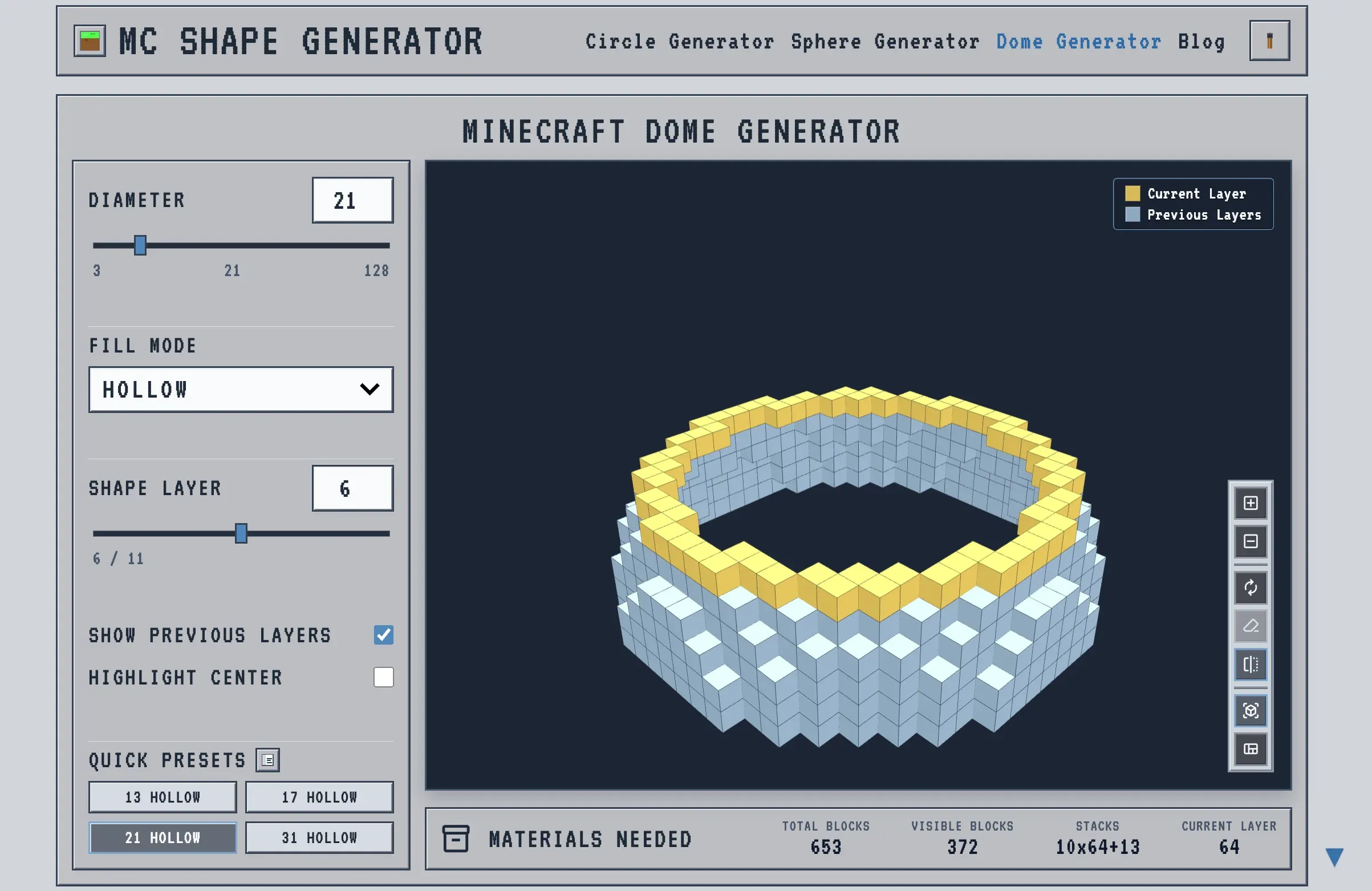Viewport: 1372px width, 891px height.
Task: Click the rotate arrows icon in viewer
Action: (1250, 587)
